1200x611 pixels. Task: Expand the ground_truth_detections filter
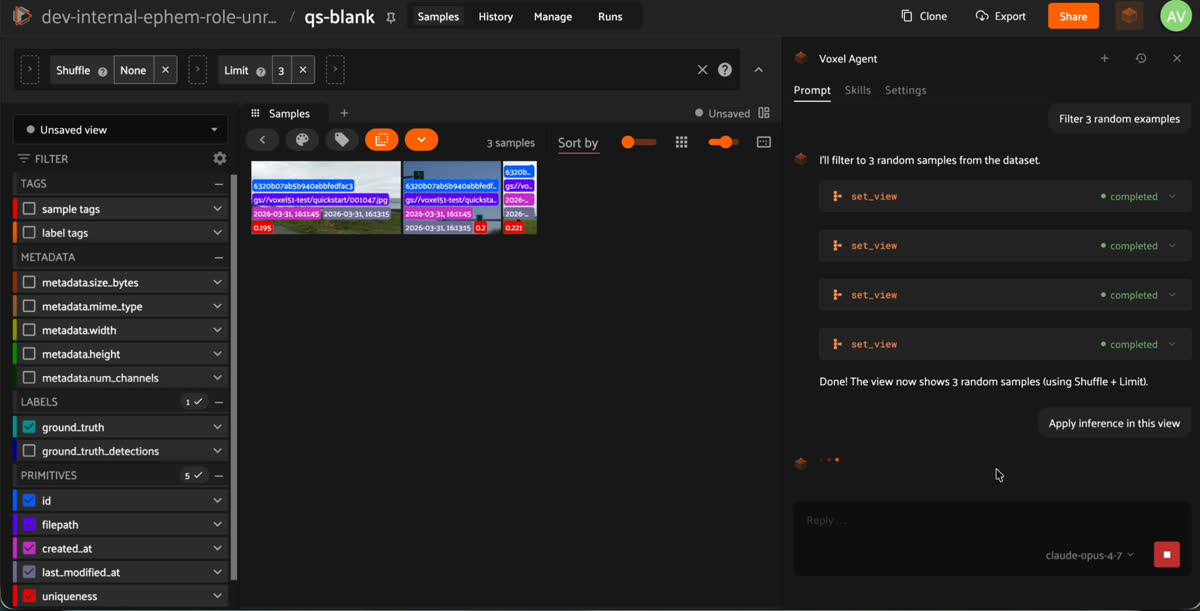[x=217, y=451]
